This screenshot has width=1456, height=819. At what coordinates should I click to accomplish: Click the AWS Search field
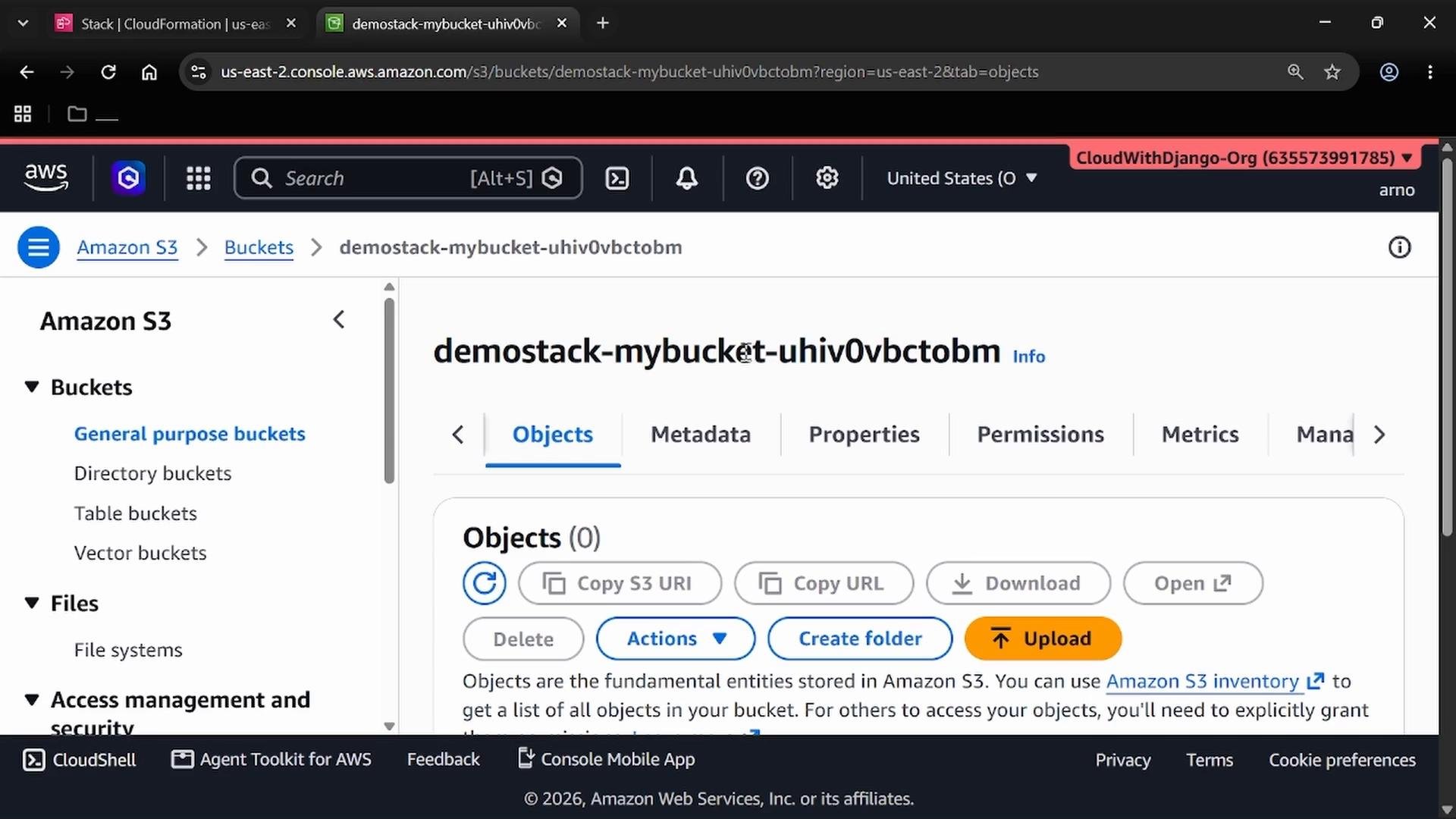(408, 178)
